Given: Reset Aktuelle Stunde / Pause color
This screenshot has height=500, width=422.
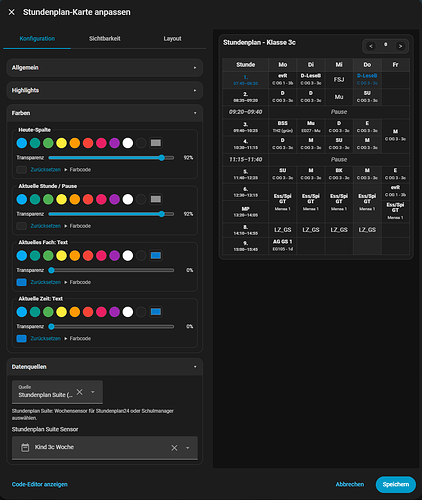Looking at the screenshot, I should point(46,226).
